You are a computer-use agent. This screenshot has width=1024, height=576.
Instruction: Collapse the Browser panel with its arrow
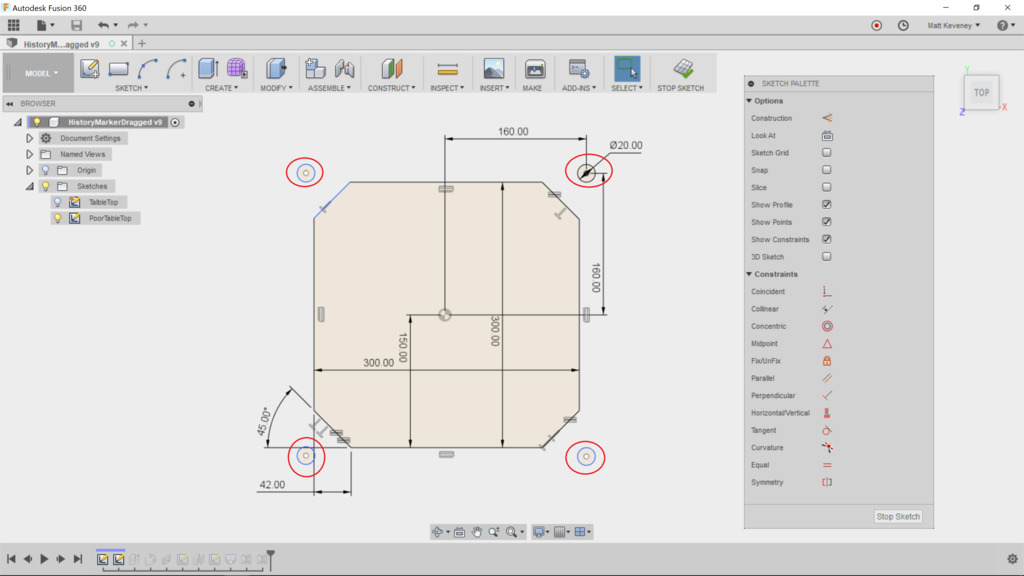(x=11, y=103)
